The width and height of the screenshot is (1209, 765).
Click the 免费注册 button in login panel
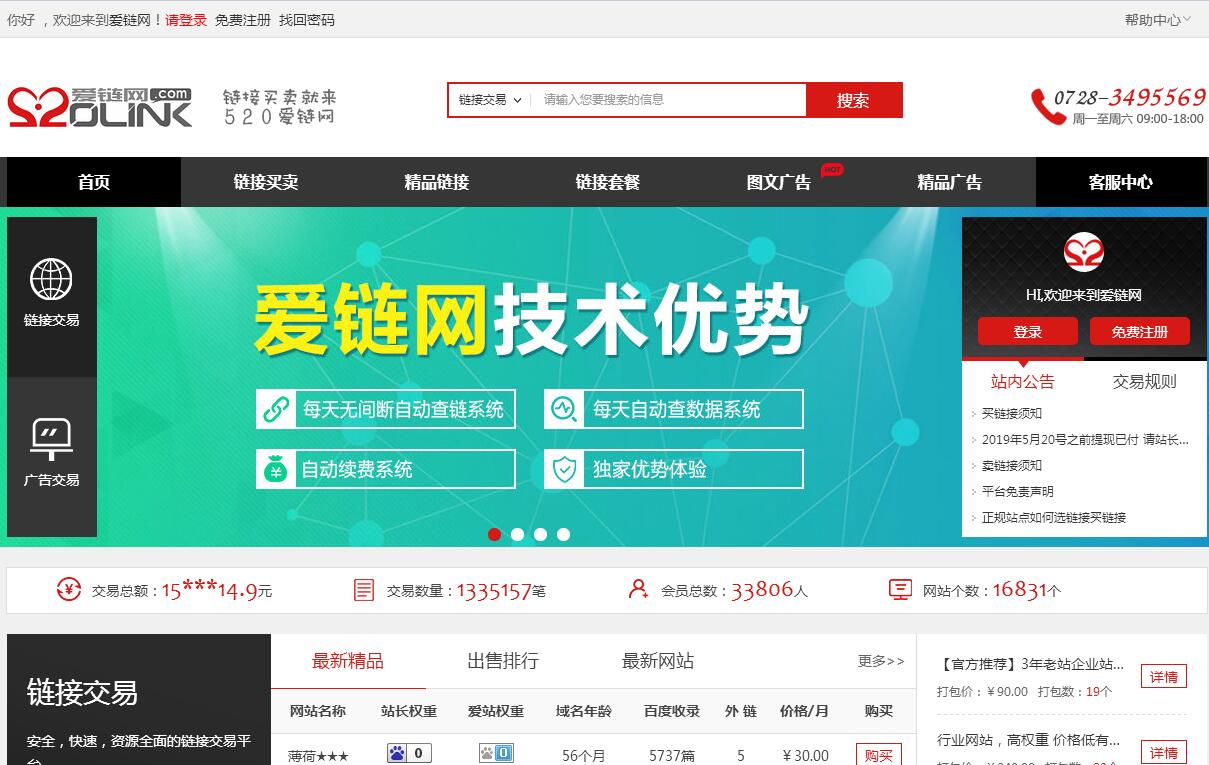click(x=1139, y=332)
